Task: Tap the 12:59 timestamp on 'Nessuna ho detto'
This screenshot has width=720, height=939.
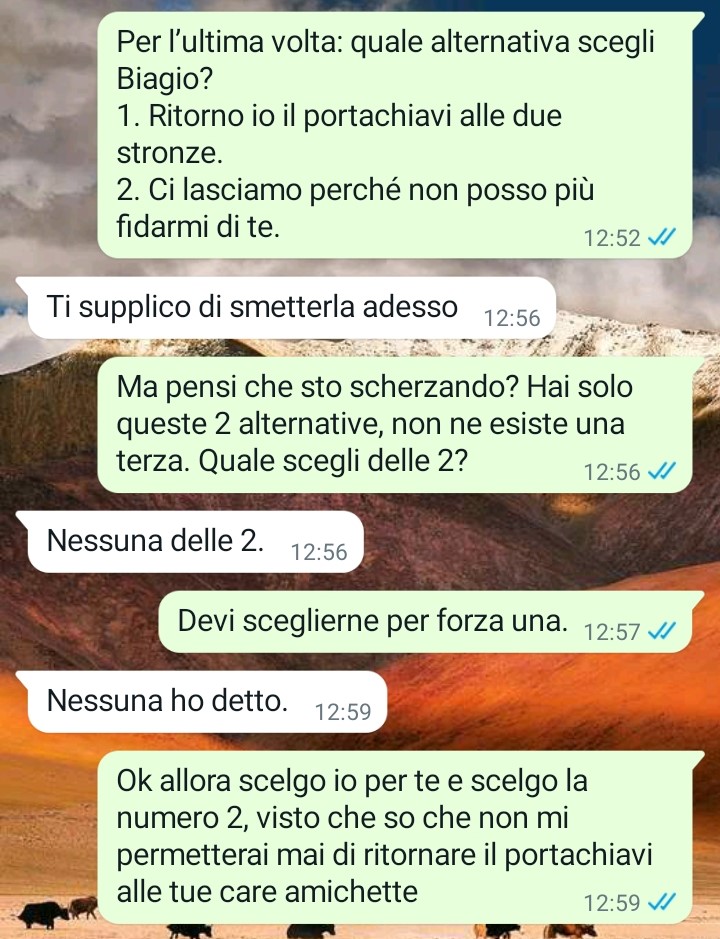Action: pos(343,711)
